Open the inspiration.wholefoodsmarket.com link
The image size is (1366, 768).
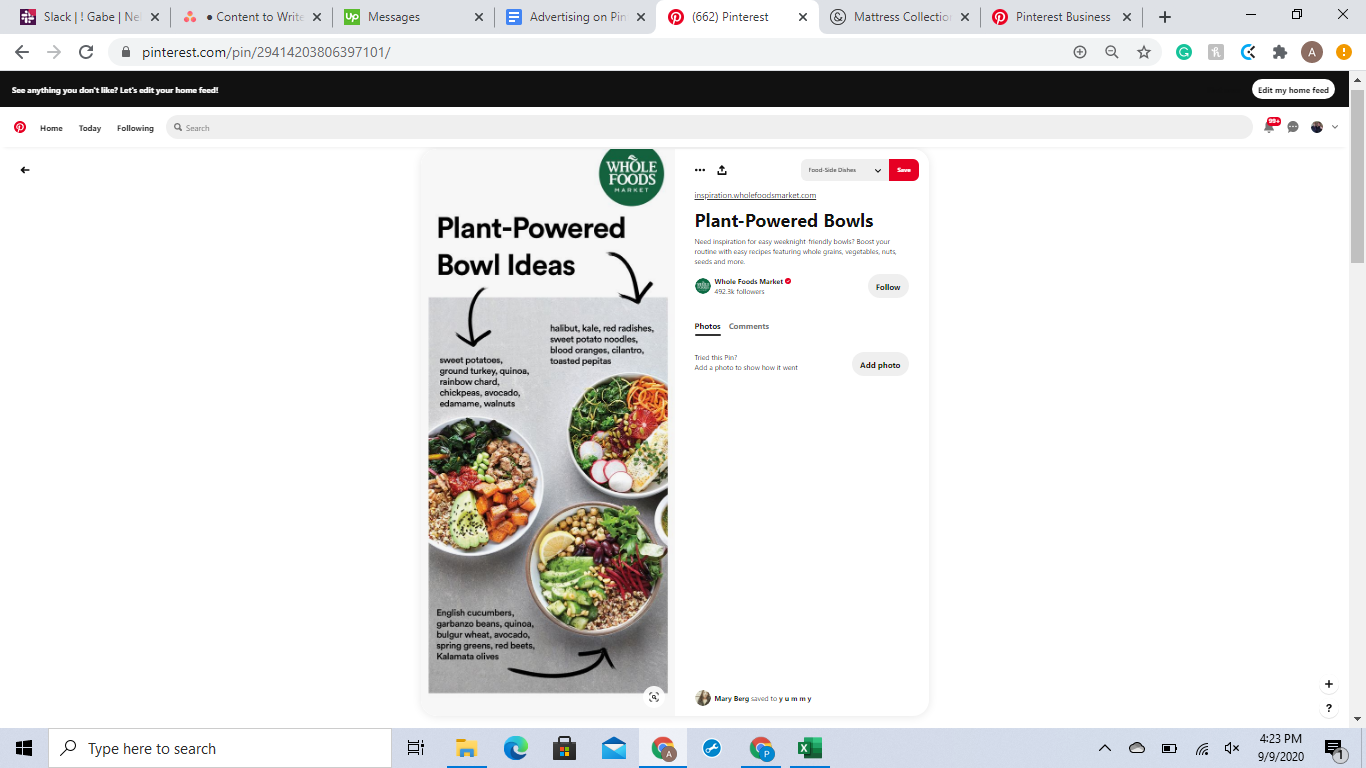click(755, 195)
